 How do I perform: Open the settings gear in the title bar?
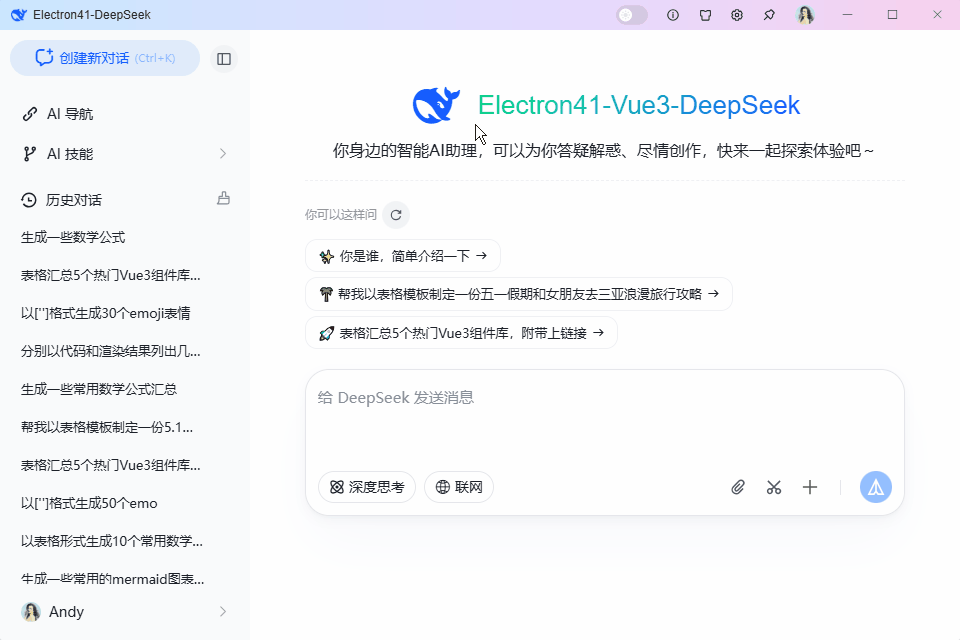click(737, 15)
